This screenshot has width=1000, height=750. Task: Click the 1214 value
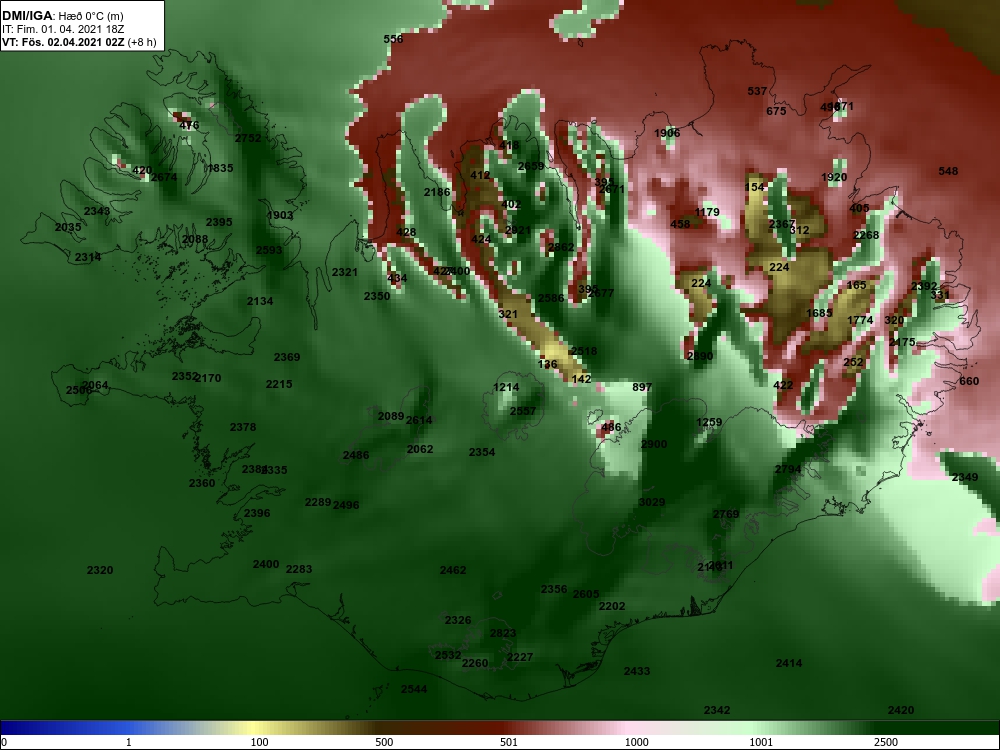506,388
